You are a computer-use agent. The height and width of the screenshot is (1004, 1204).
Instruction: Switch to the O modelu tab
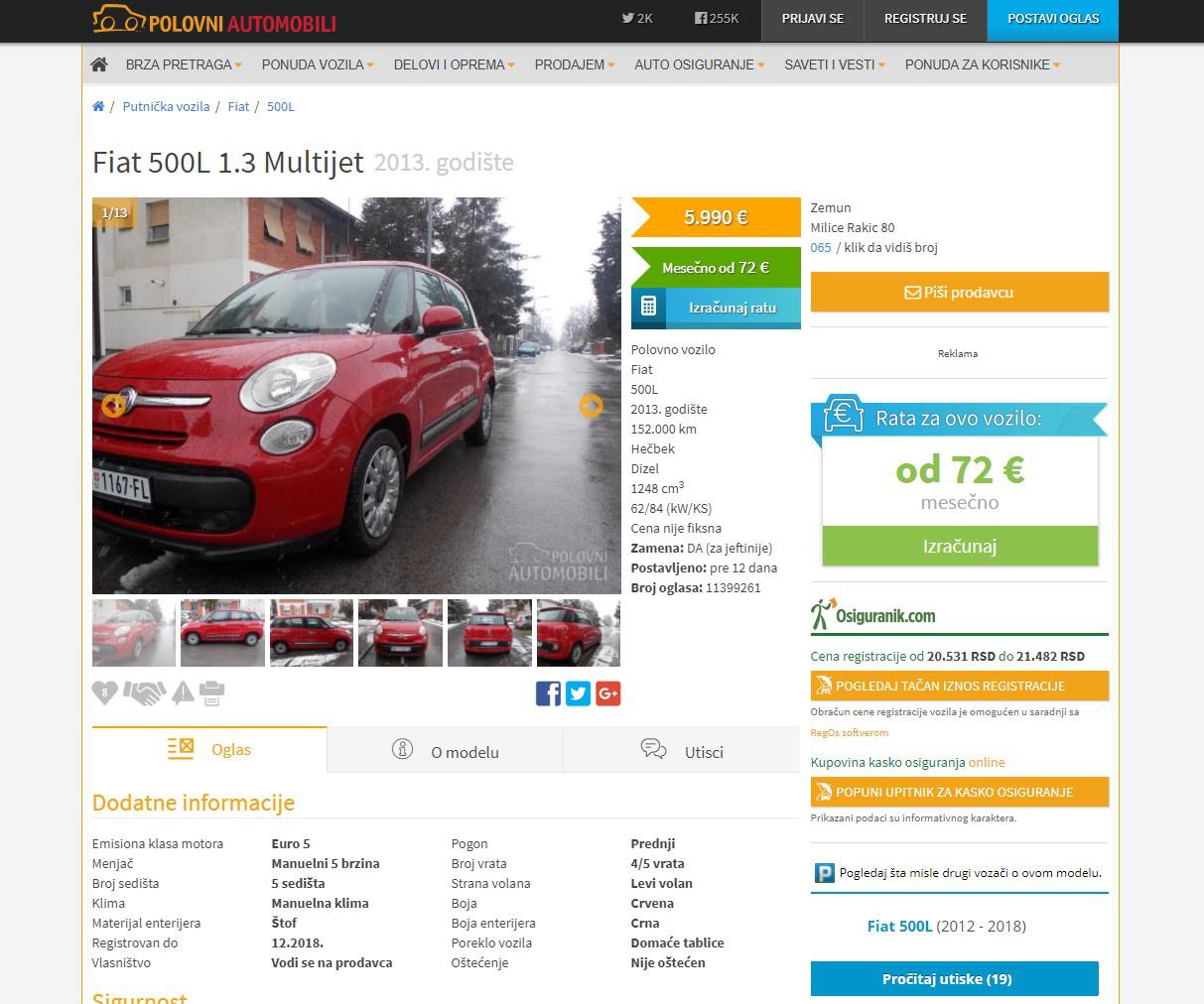[x=445, y=751]
